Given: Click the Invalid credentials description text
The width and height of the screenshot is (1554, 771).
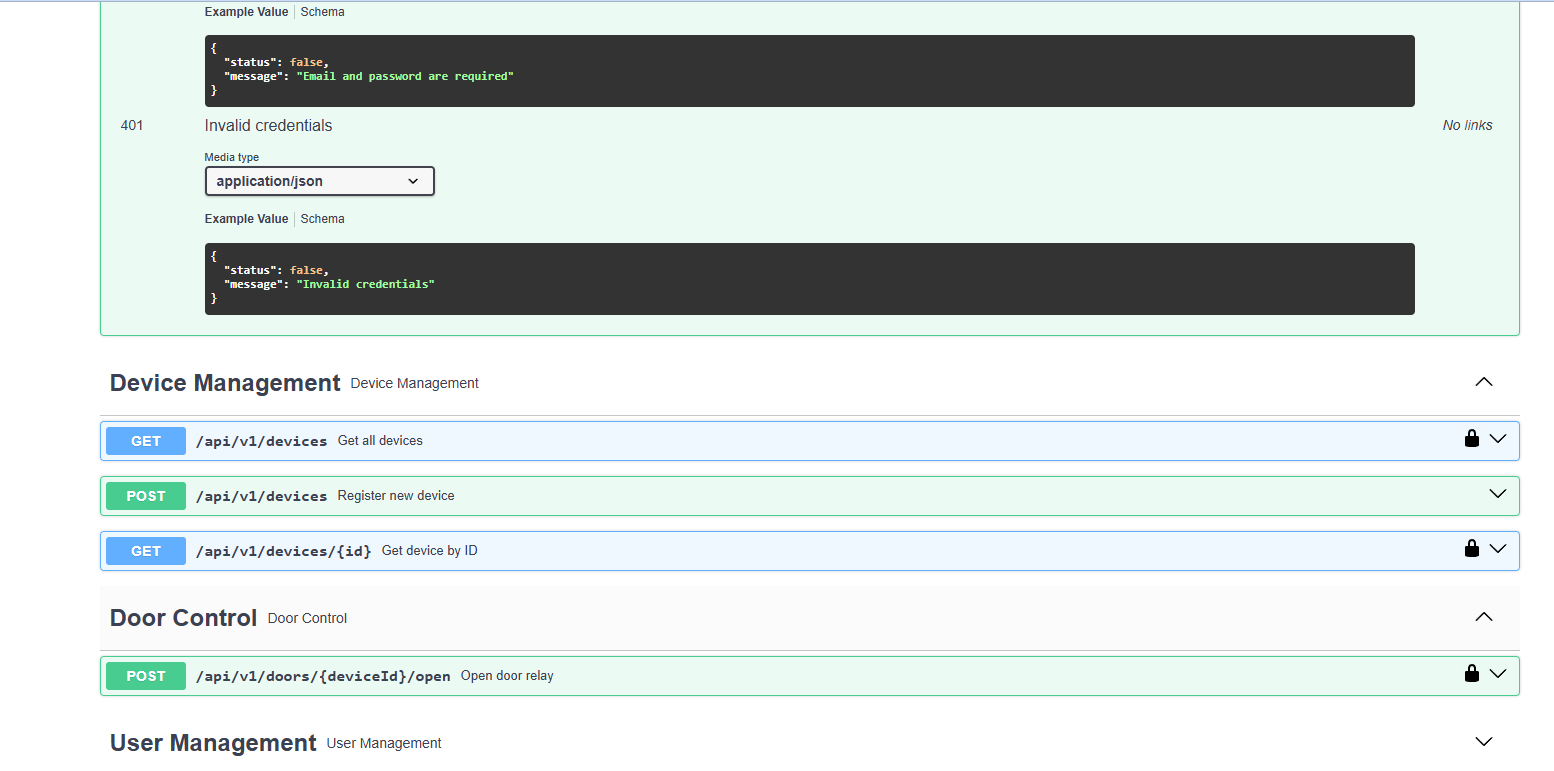Looking at the screenshot, I should click(268, 125).
